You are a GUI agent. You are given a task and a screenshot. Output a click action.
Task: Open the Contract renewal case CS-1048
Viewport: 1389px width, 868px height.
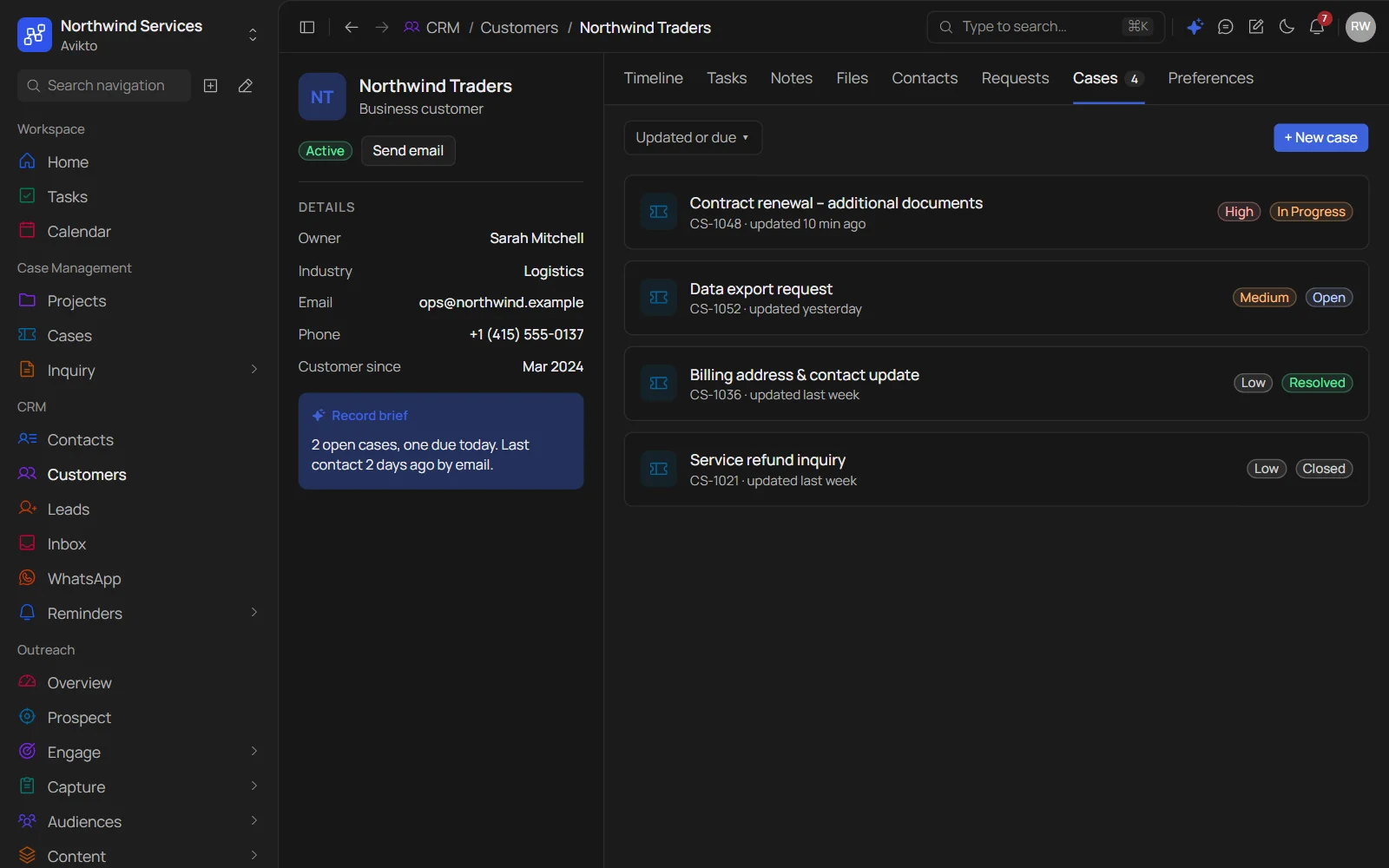point(996,213)
